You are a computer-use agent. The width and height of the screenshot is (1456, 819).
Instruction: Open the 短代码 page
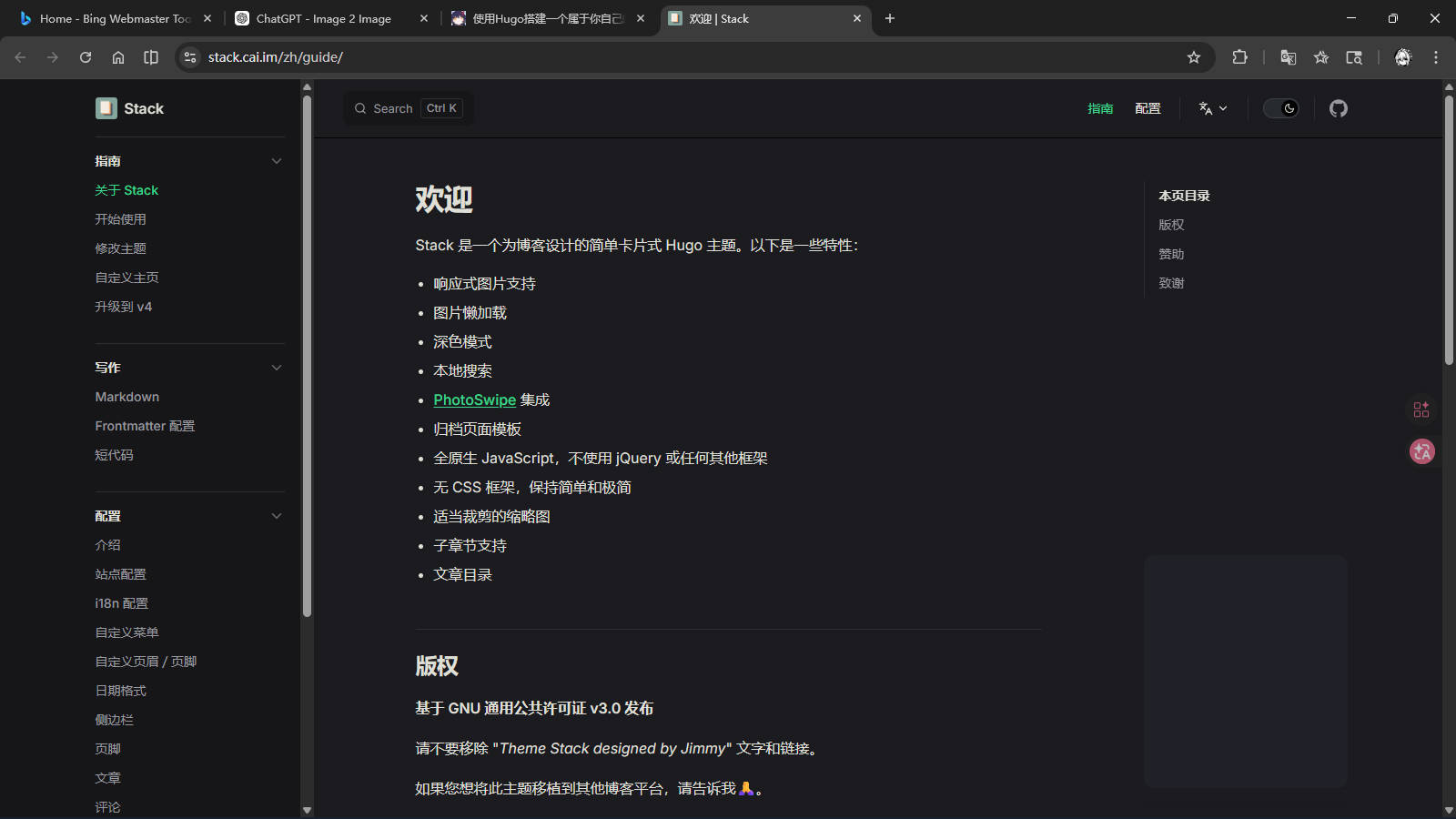[114, 455]
